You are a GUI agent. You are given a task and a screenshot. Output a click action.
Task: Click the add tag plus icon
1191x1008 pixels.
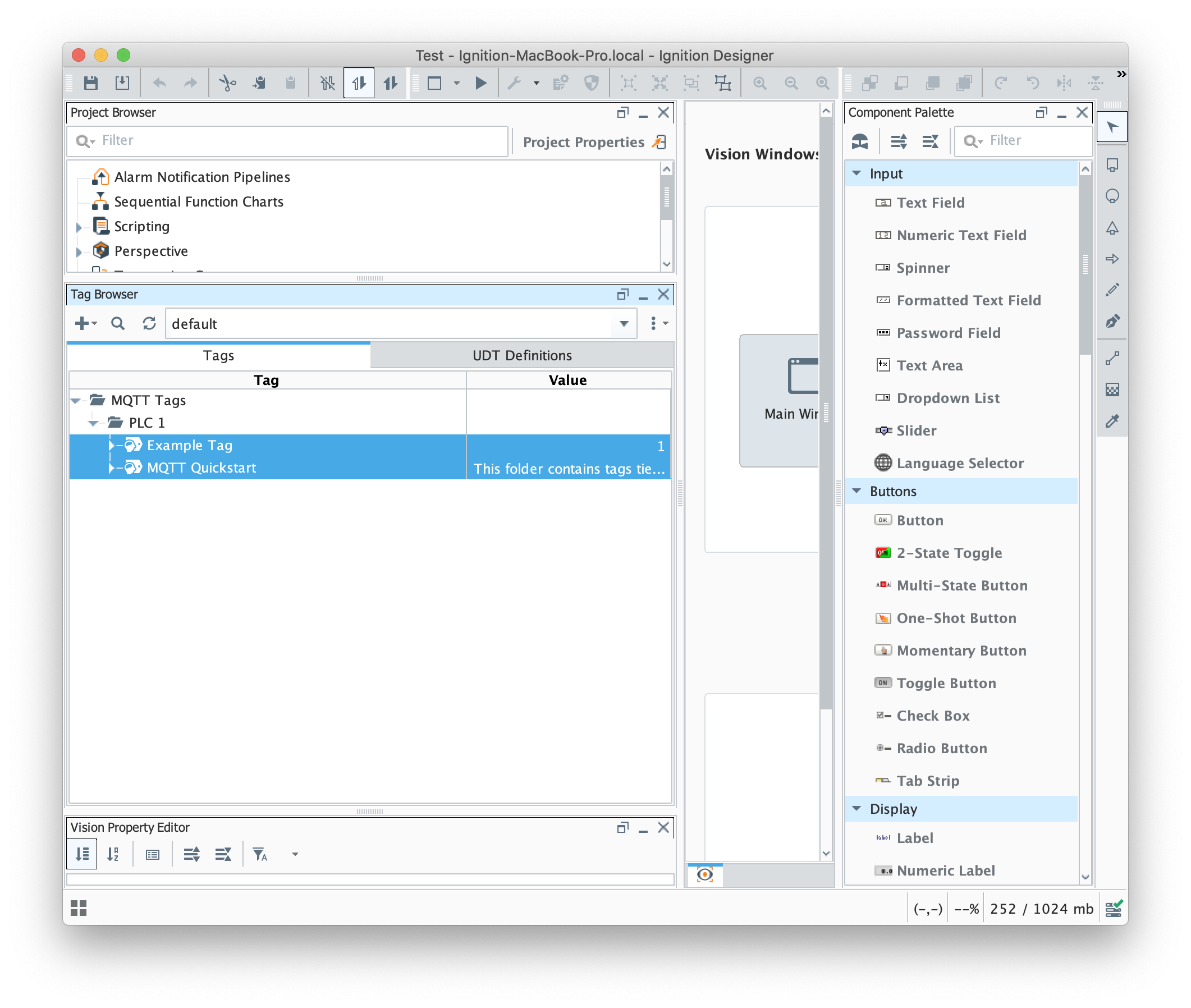coord(85,323)
